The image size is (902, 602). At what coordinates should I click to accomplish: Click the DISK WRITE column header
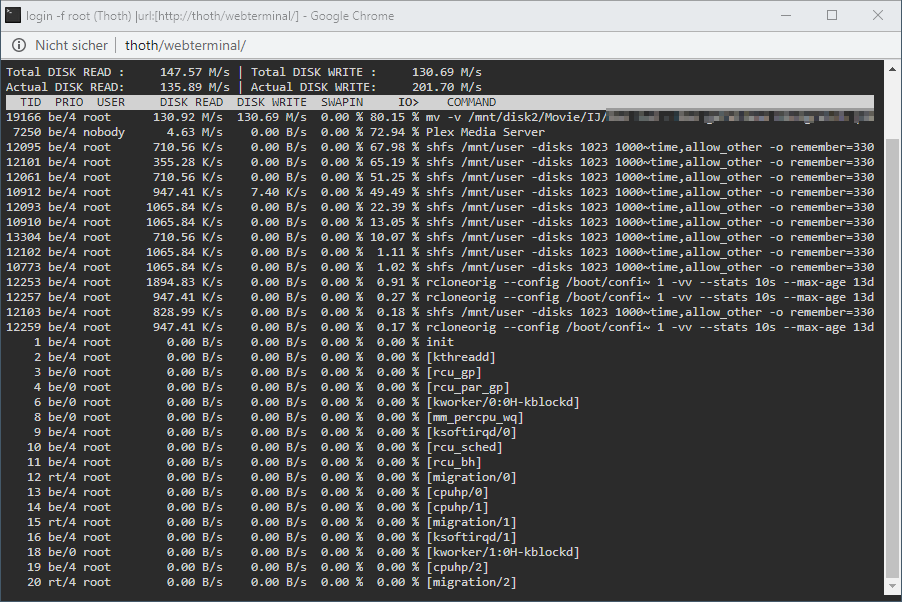[272, 102]
